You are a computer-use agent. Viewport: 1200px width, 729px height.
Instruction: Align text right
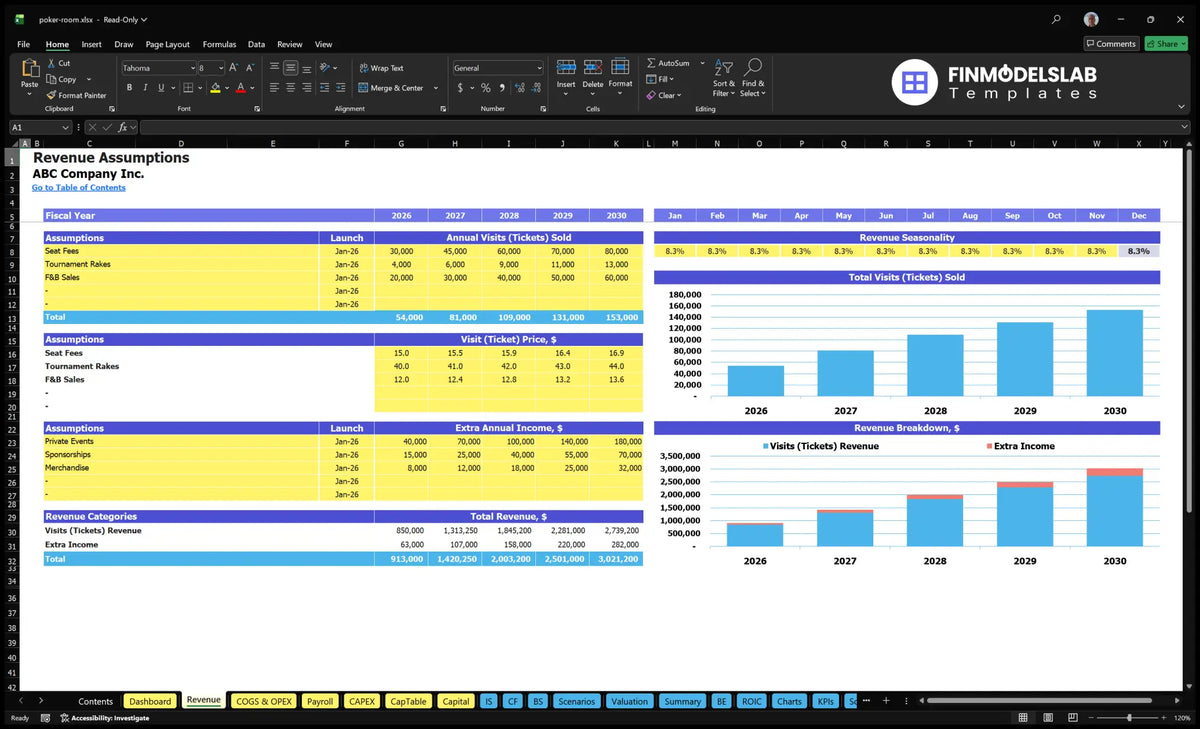coord(306,88)
